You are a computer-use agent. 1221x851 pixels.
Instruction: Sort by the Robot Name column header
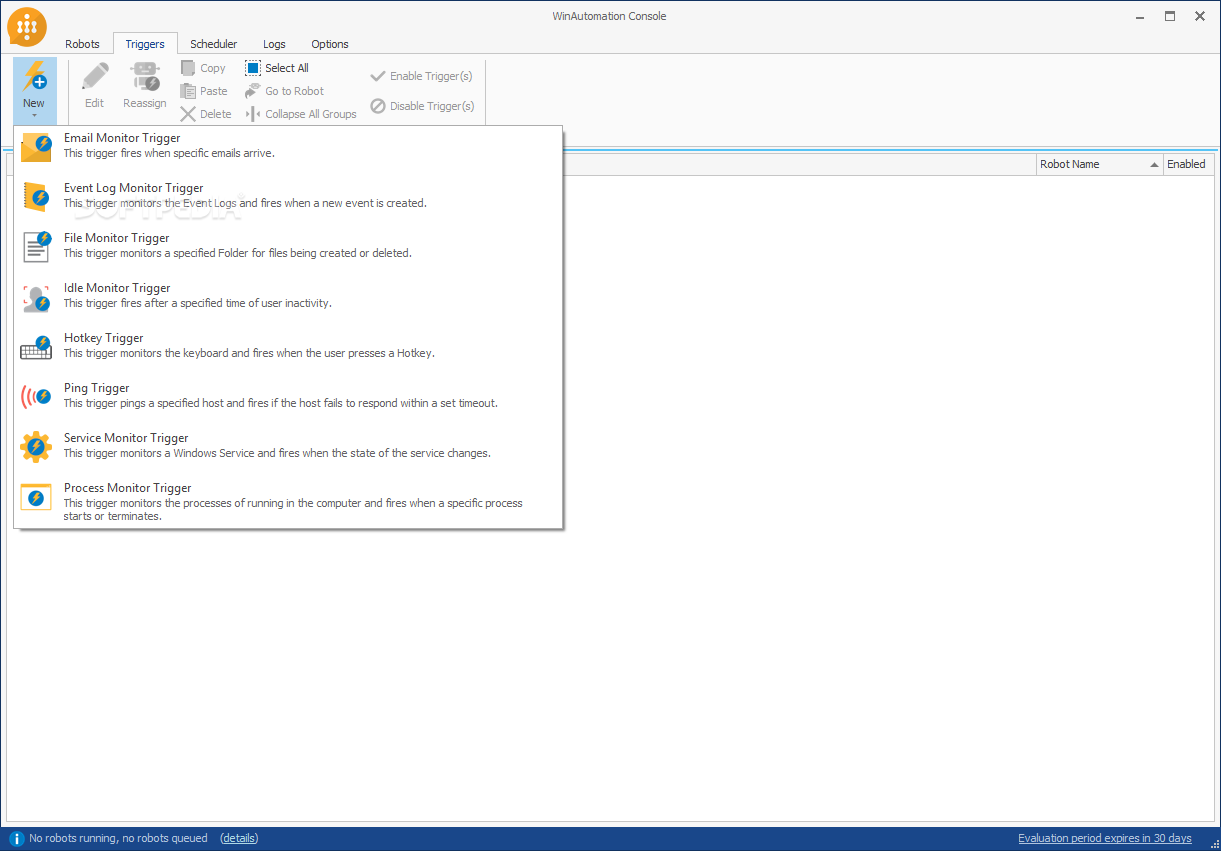click(x=1100, y=164)
